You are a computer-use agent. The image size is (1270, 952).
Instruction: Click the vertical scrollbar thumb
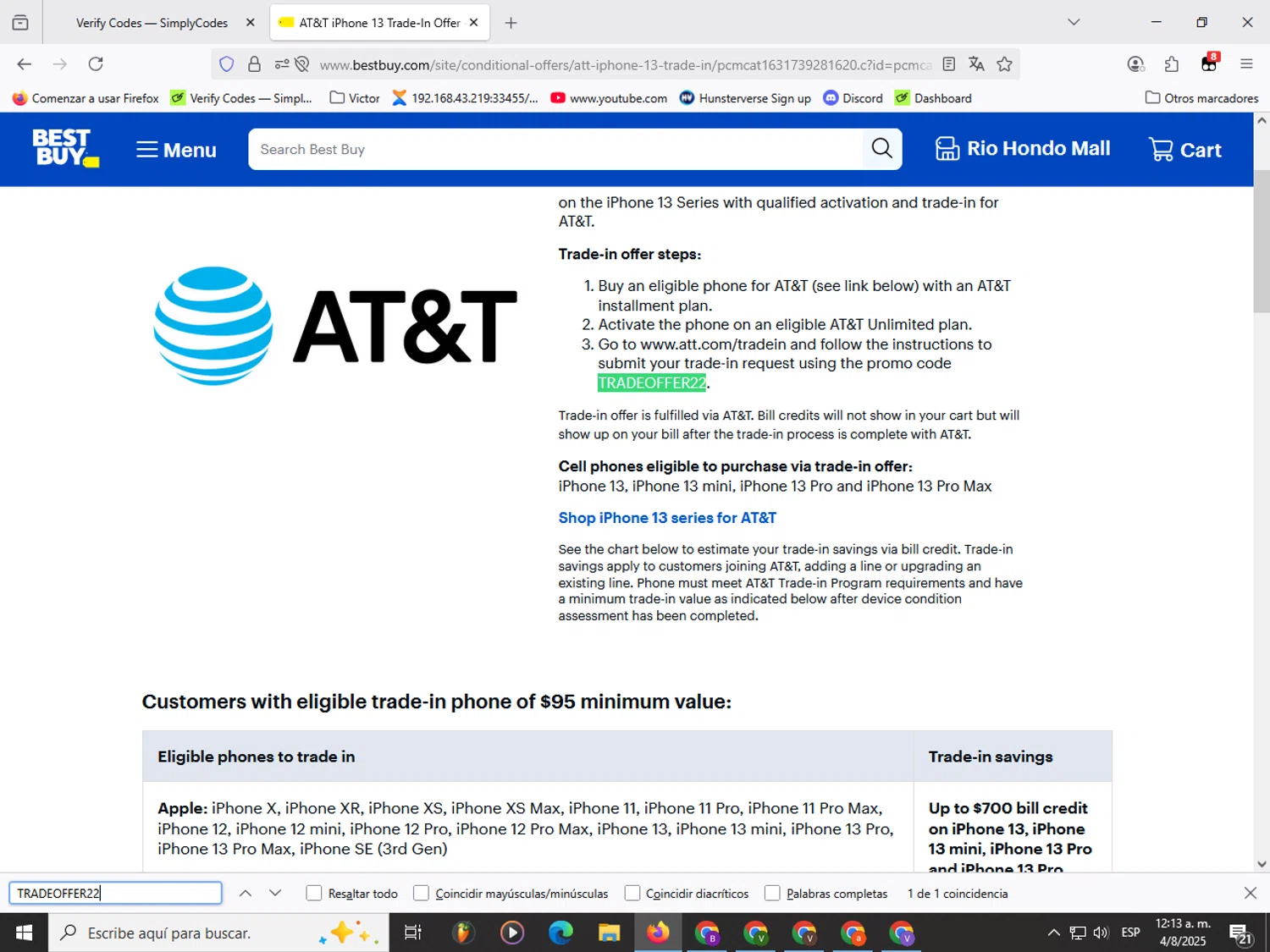coord(1262,241)
